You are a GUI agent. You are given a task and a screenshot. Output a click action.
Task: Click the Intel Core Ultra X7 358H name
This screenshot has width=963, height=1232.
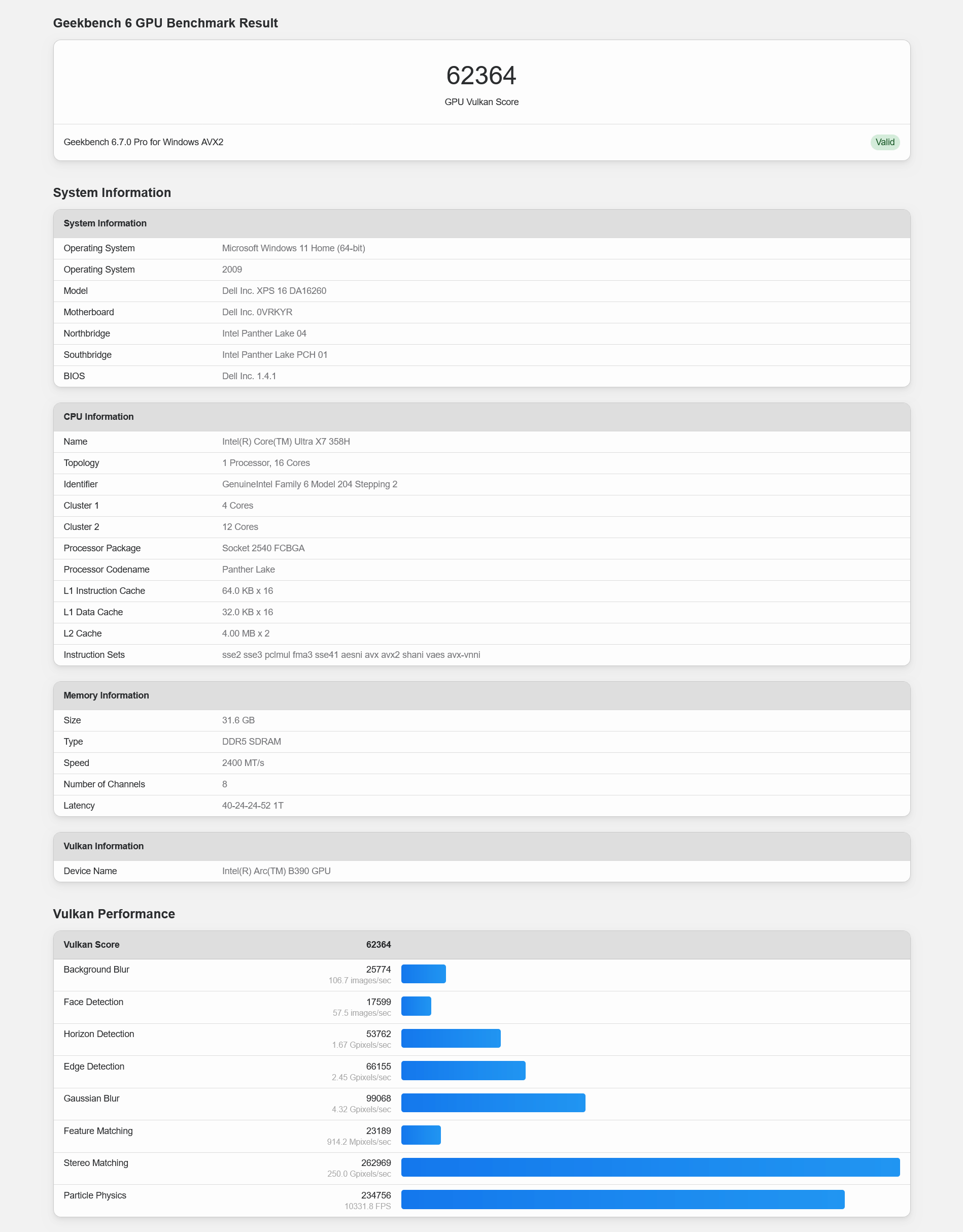286,442
